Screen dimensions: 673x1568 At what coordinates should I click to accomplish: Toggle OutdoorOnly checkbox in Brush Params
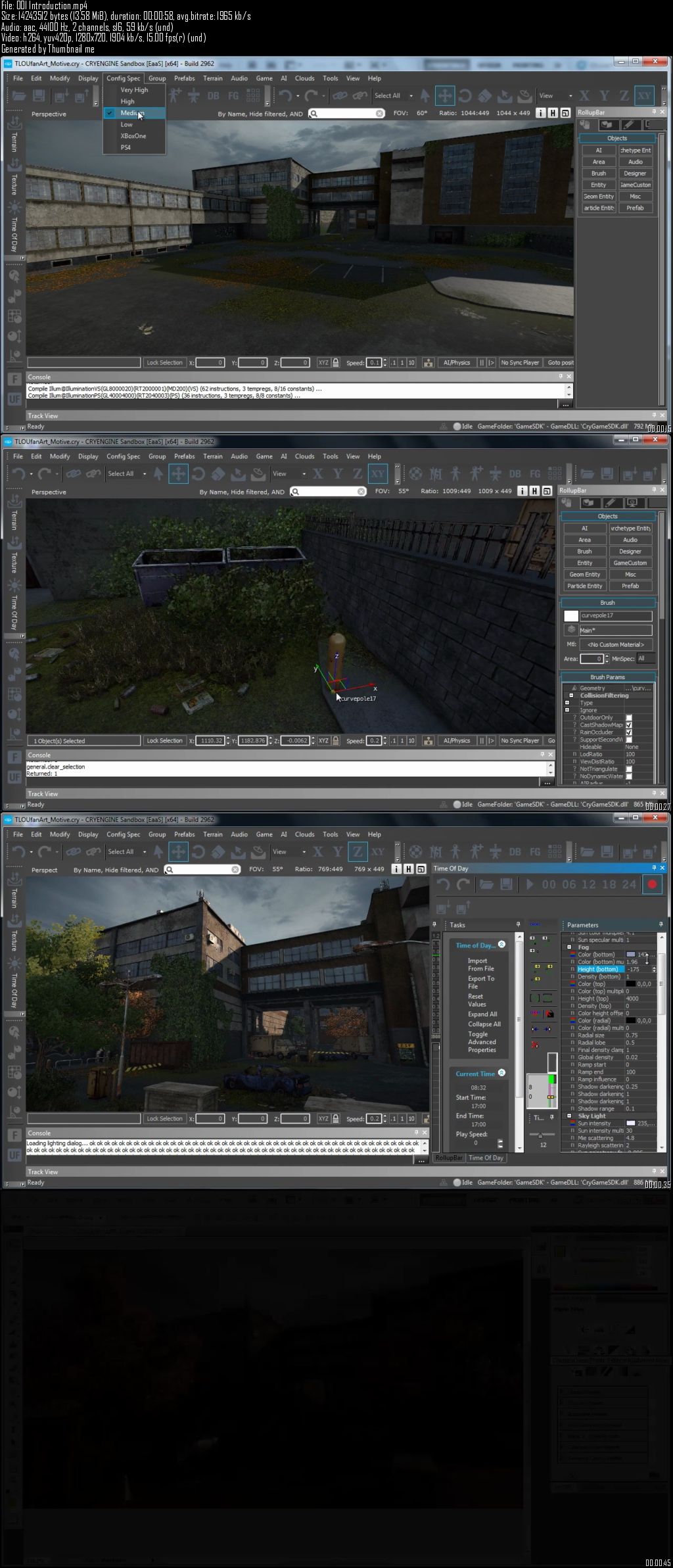(x=629, y=718)
